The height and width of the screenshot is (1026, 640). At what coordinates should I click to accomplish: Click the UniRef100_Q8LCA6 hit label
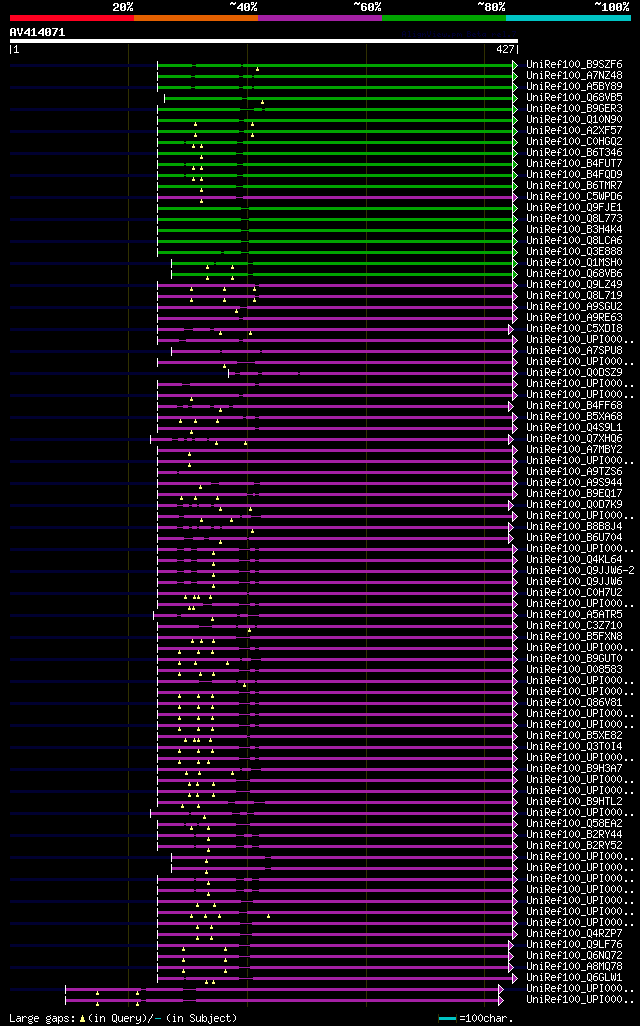574,241
